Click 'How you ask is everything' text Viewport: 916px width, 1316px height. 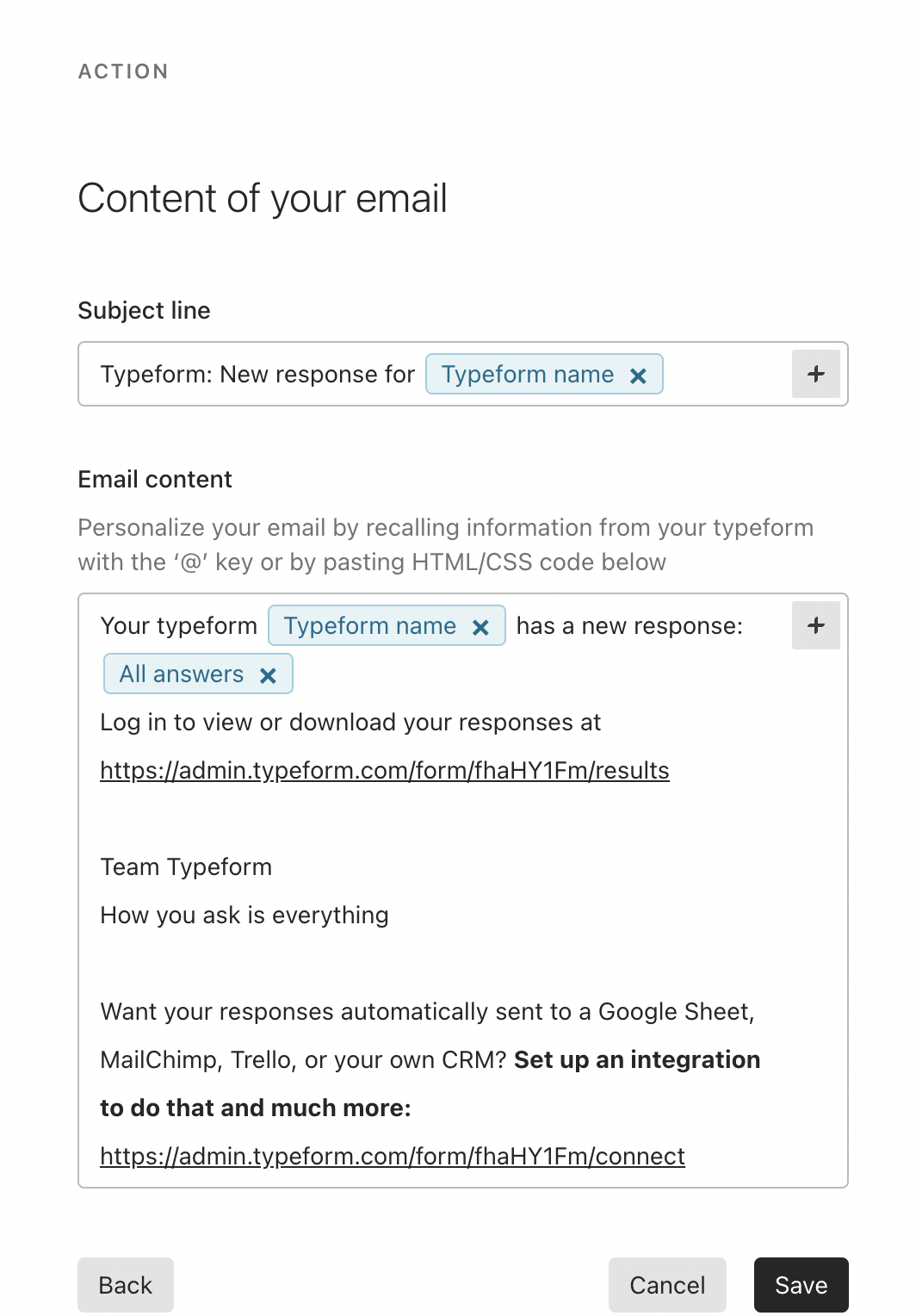244,915
